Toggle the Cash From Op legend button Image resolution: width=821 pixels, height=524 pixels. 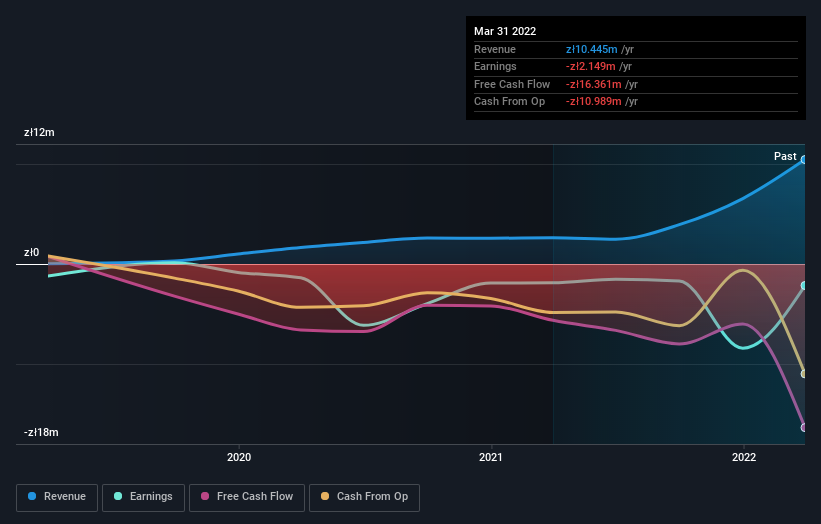click(x=364, y=497)
